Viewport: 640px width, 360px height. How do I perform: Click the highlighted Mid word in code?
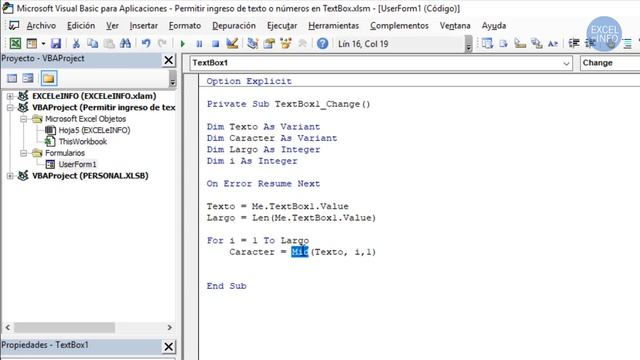tap(300, 252)
